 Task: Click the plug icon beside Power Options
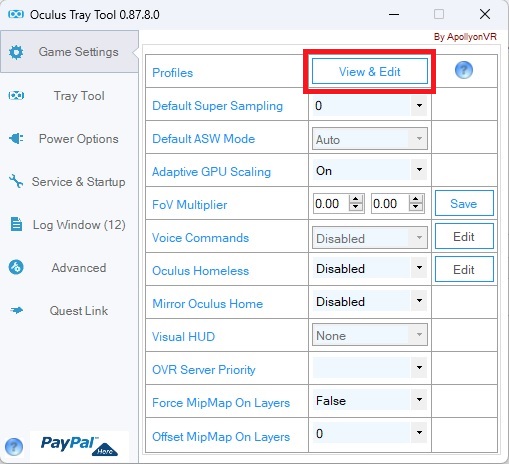16,138
